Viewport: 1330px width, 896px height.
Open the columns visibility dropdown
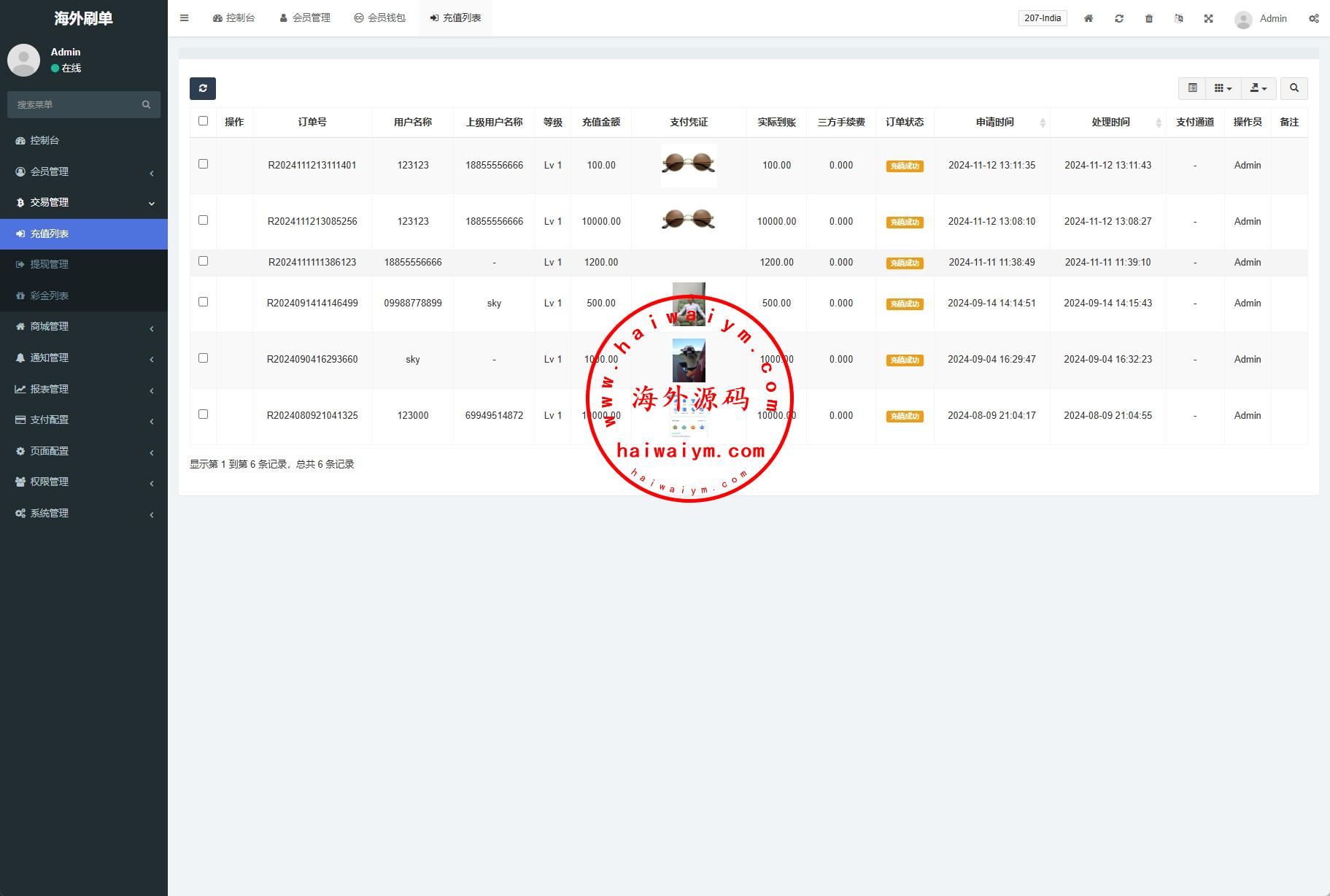tap(1223, 88)
